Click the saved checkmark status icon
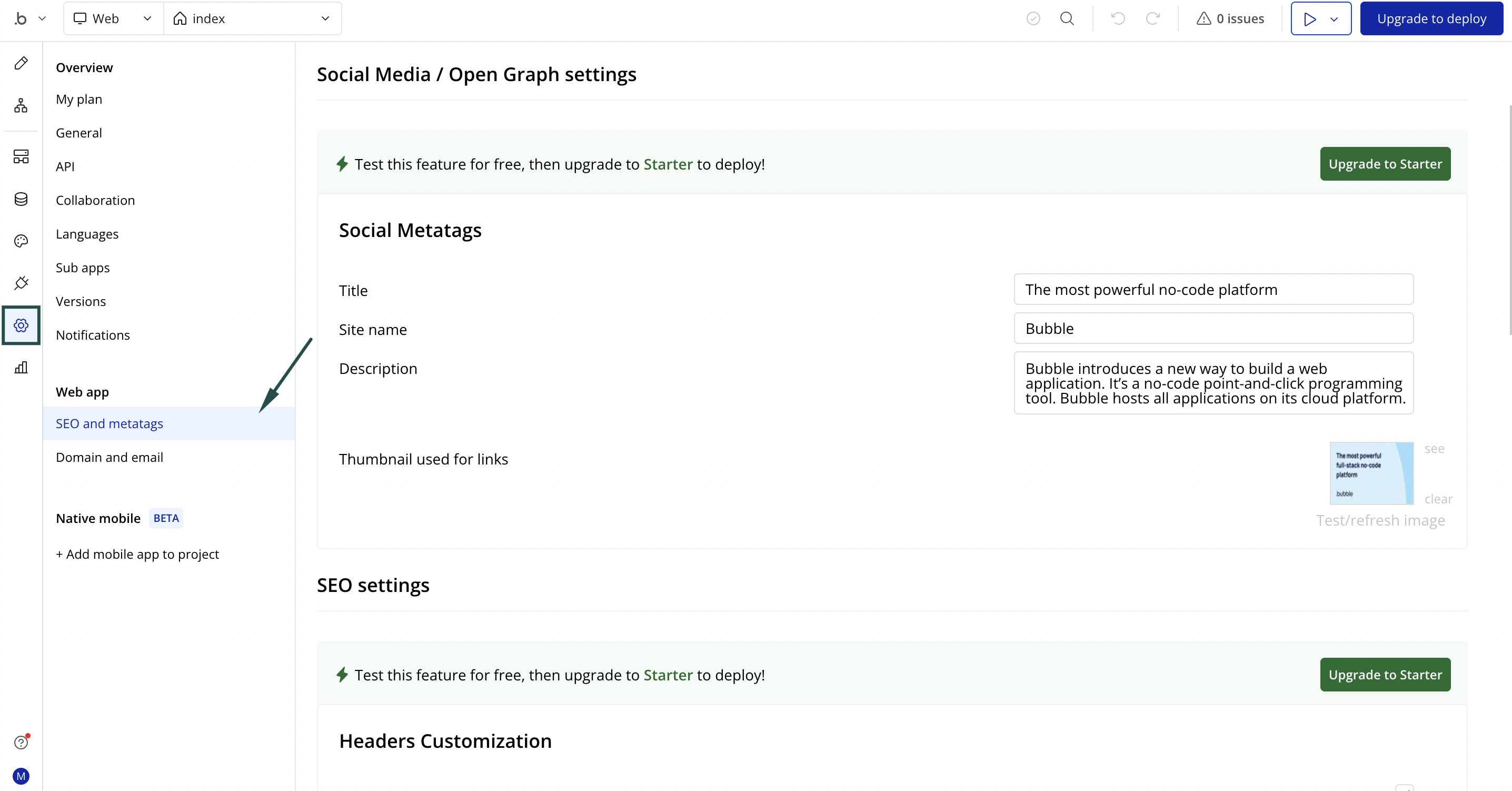Viewport: 1512px width, 791px height. [1033, 18]
